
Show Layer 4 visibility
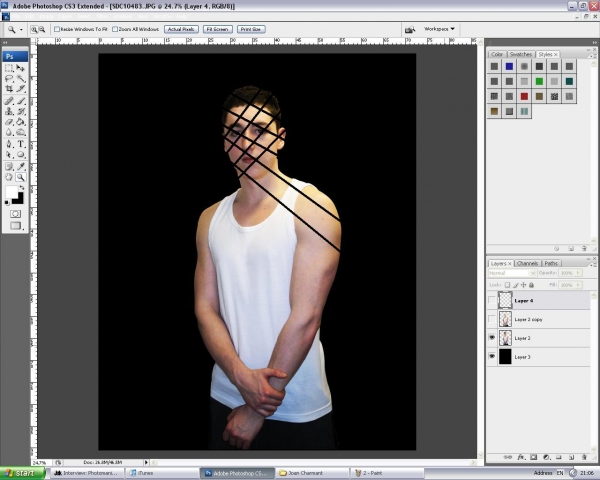point(492,300)
